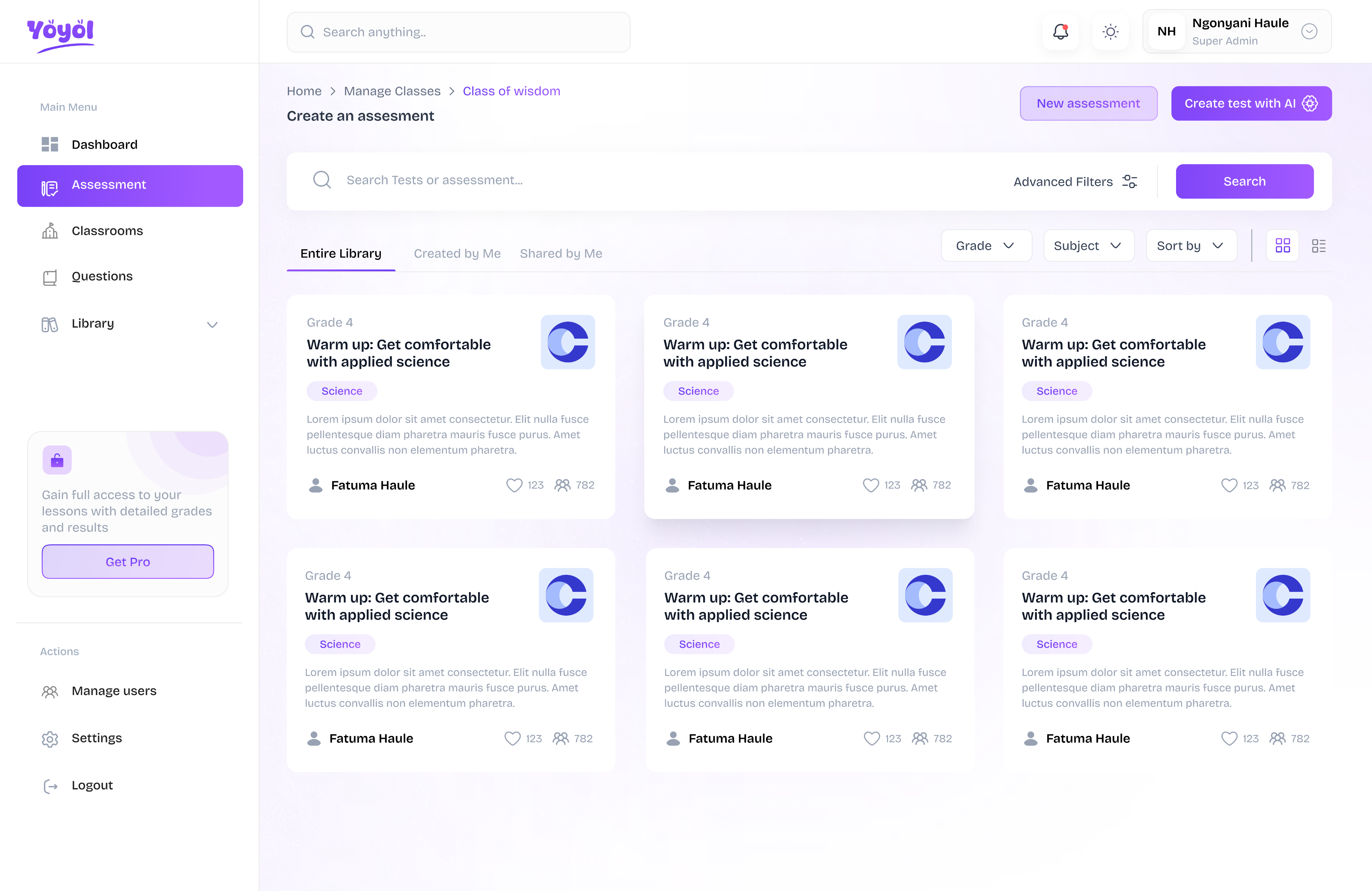Open the Grade dropdown filter
The height and width of the screenshot is (891, 1372).
pos(986,246)
